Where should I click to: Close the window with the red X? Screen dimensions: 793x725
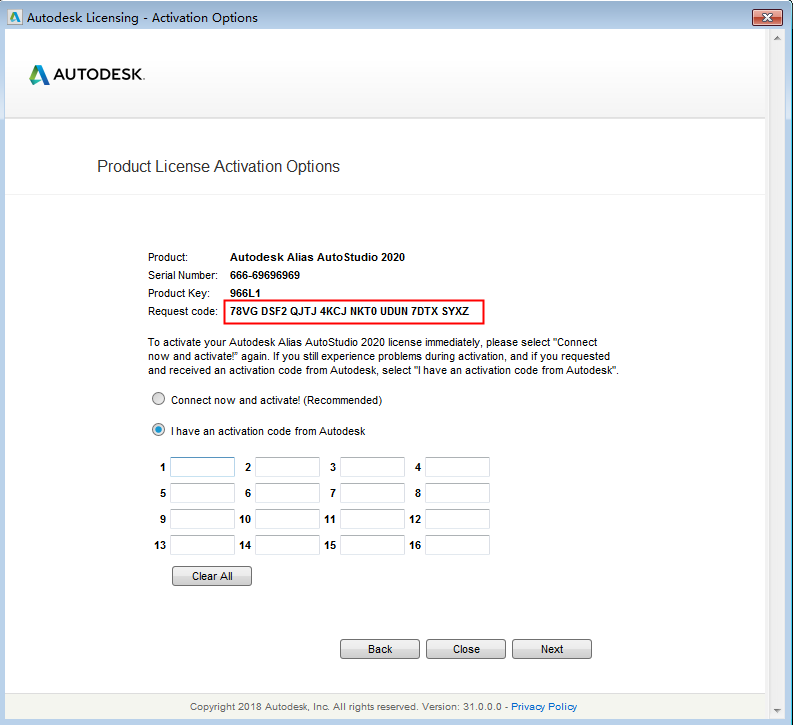767,17
